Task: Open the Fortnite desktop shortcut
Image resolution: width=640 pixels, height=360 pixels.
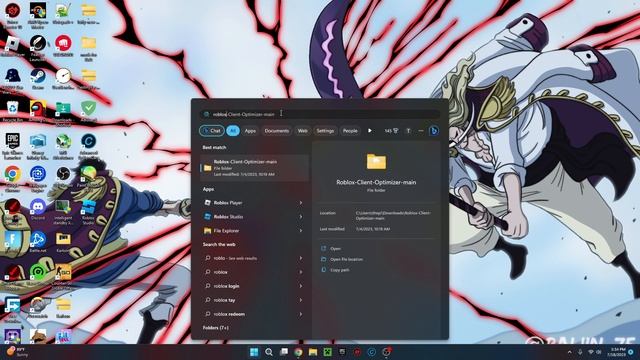Action: coord(13,242)
